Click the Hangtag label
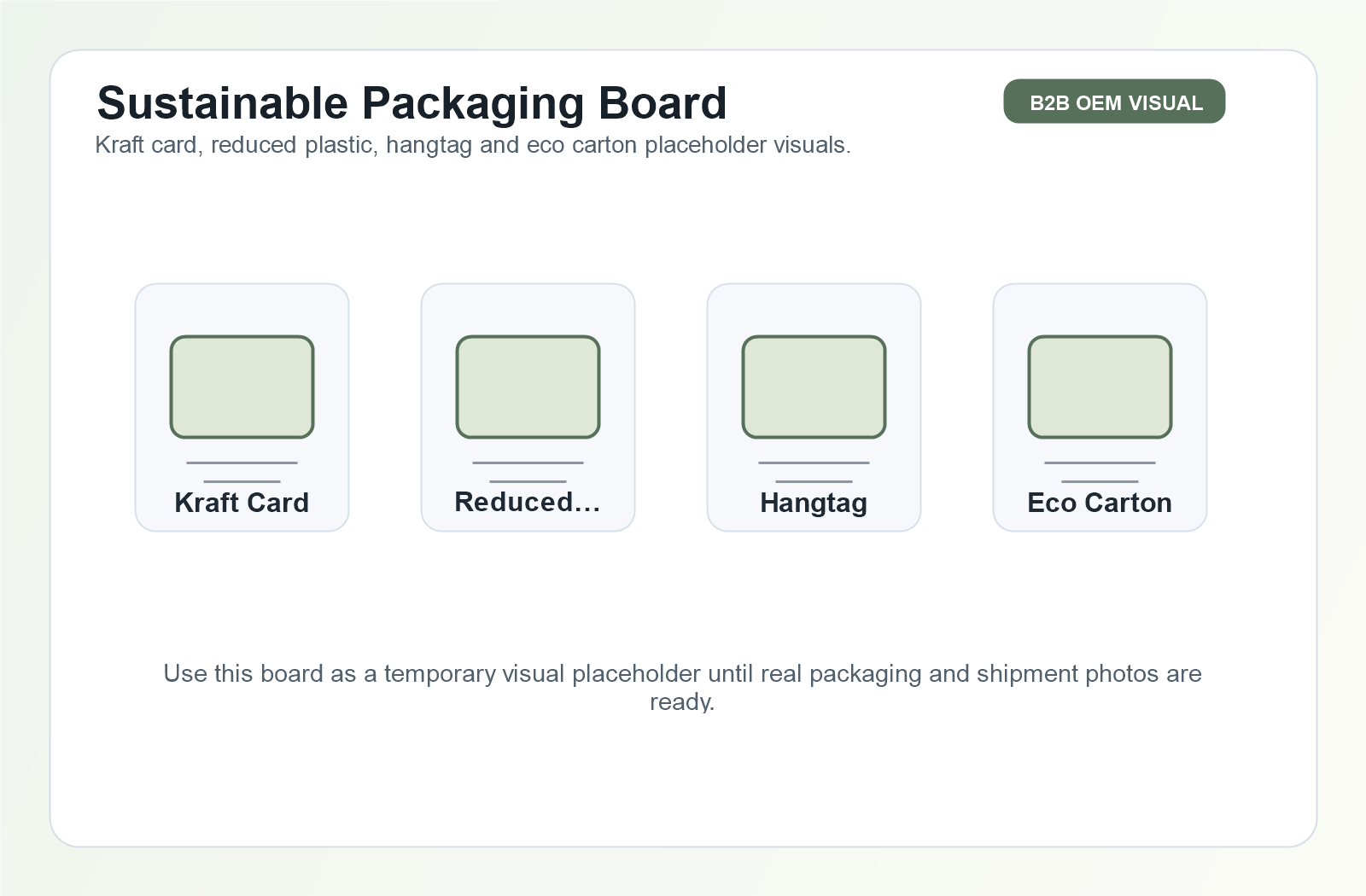1366x896 pixels. pyautogui.click(x=814, y=503)
